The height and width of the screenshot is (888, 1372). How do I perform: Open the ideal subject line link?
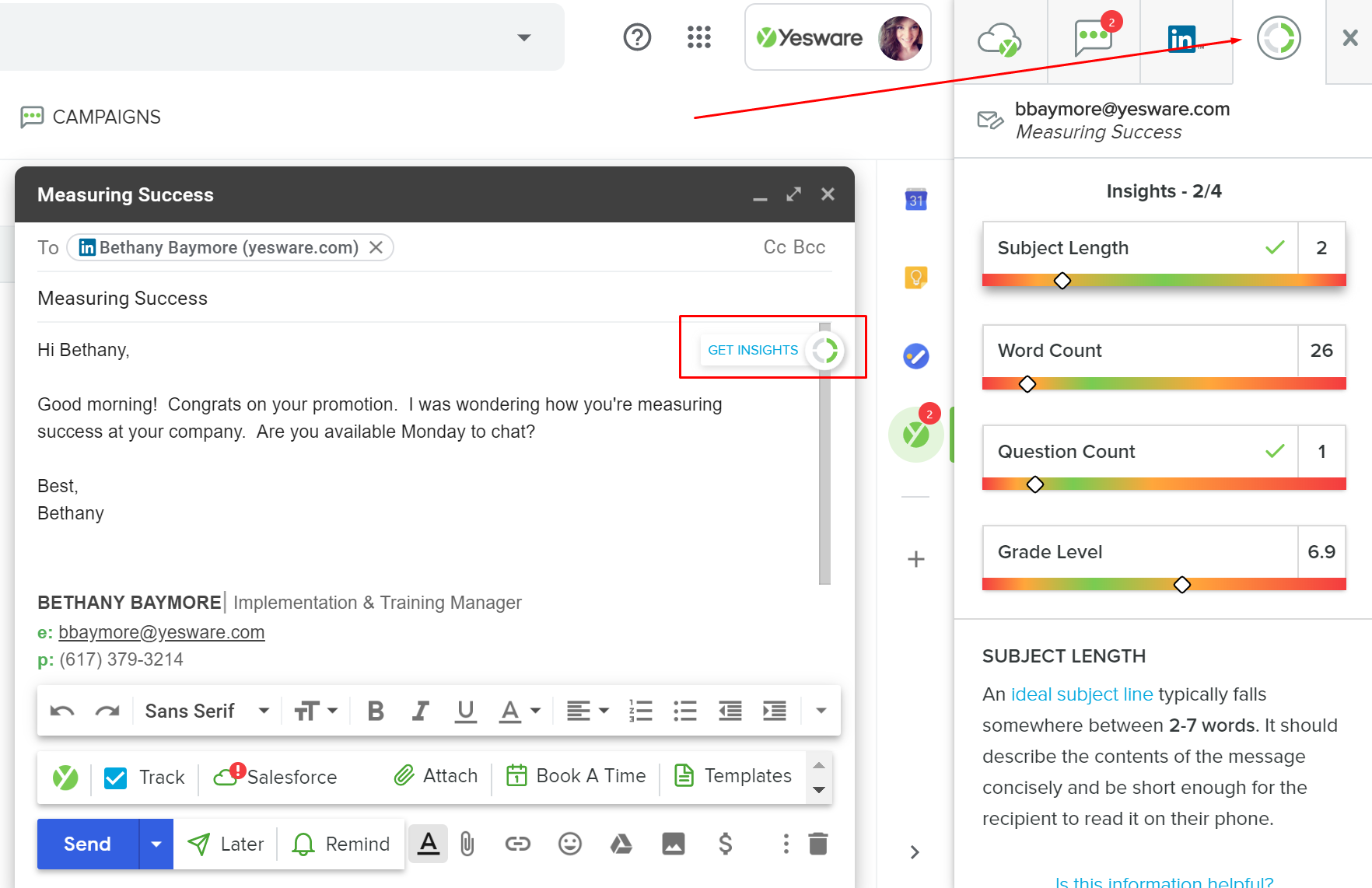(x=1082, y=694)
